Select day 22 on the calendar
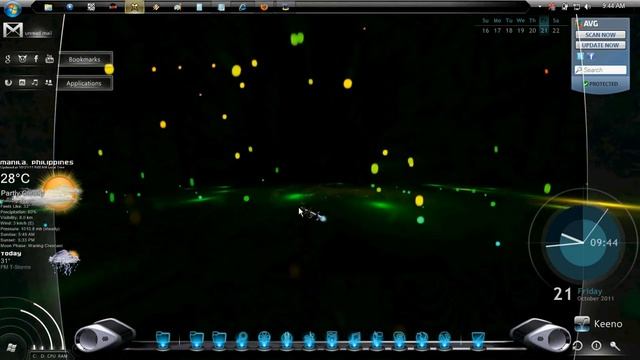The height and width of the screenshot is (360, 640). [x=556, y=31]
